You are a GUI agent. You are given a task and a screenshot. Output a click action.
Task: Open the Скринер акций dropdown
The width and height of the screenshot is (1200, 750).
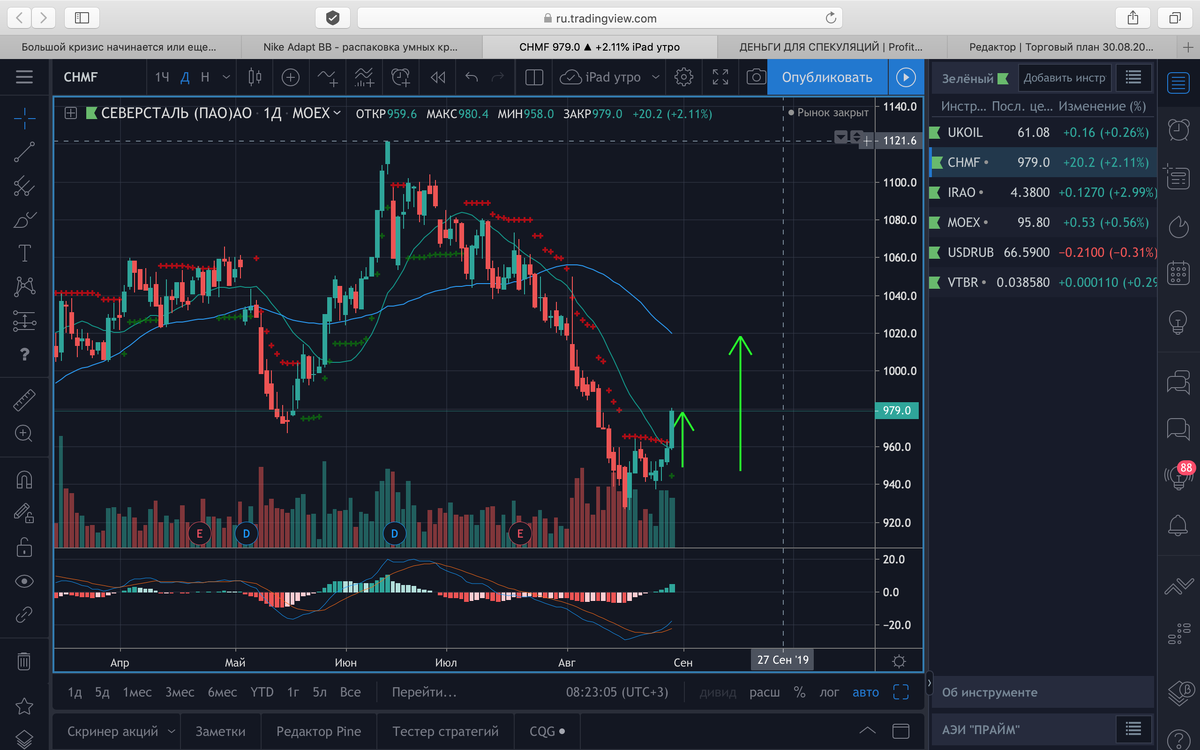[x=123, y=731]
